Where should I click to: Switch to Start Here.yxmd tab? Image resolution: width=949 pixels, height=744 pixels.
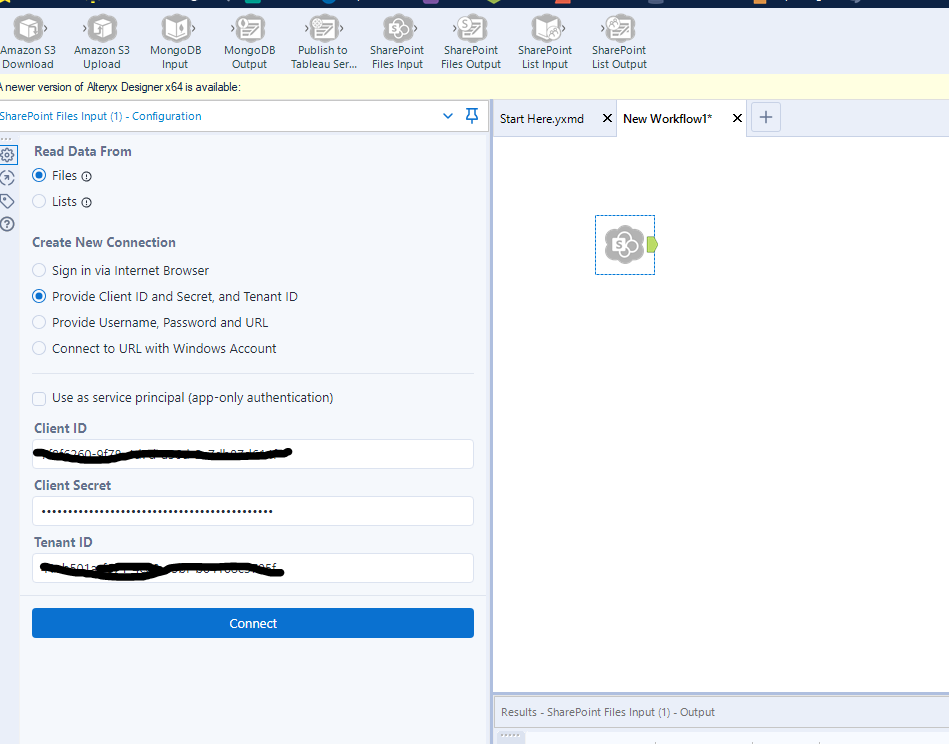pos(542,119)
